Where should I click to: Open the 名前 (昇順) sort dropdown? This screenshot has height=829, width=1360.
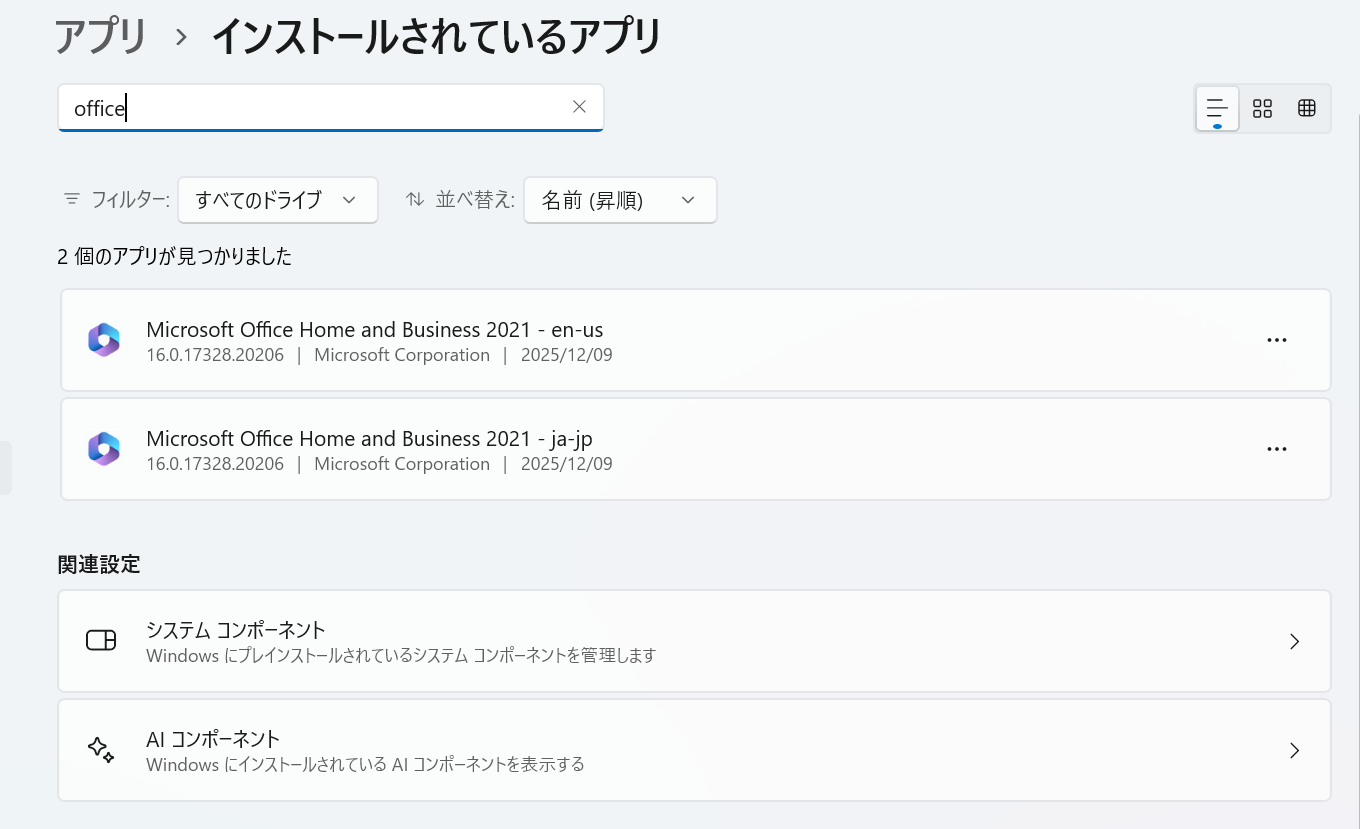click(620, 200)
